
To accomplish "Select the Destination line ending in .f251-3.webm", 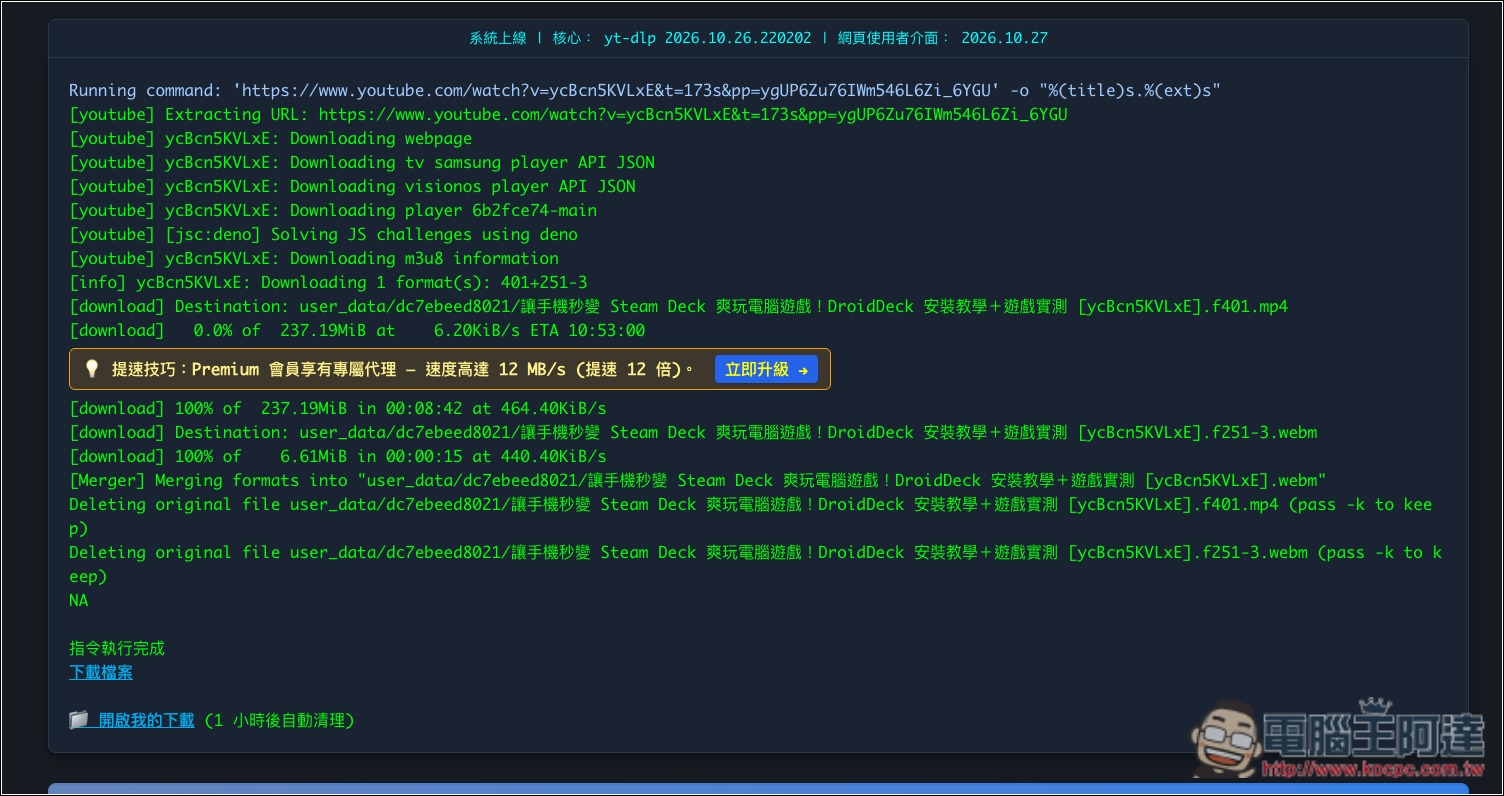I will click(693, 432).
